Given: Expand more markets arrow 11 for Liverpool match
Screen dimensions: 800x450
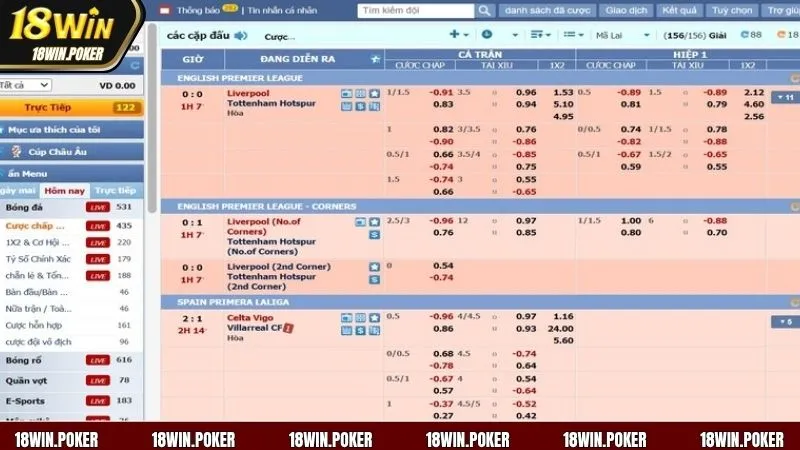Looking at the screenshot, I should tap(785, 97).
